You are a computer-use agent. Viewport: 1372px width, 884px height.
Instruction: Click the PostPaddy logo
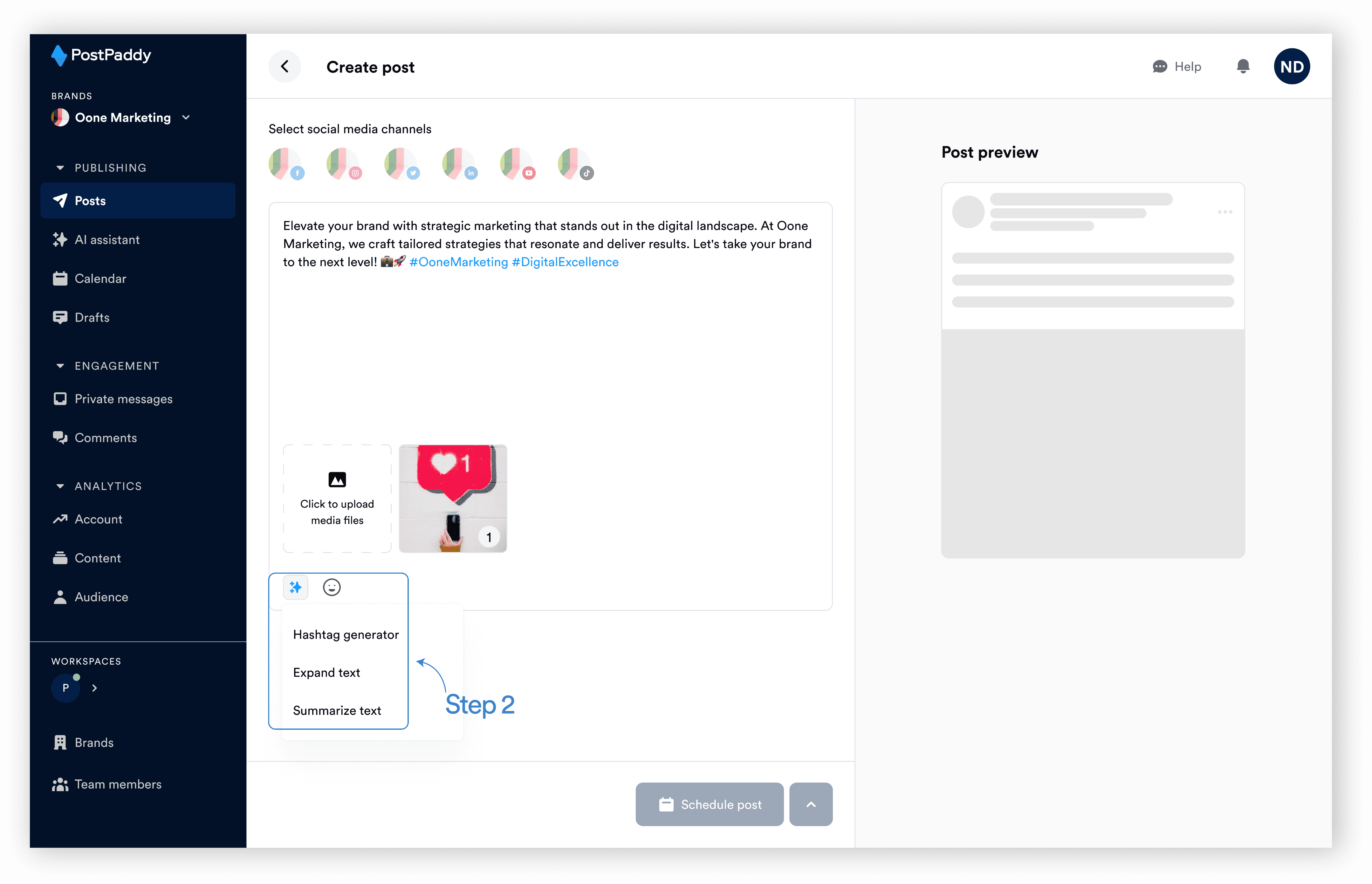click(x=101, y=55)
